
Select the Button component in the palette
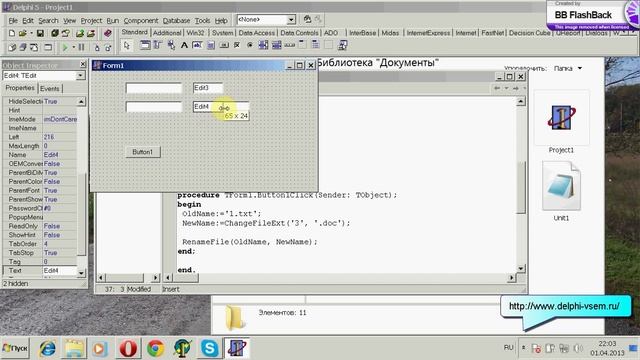tap(224, 45)
